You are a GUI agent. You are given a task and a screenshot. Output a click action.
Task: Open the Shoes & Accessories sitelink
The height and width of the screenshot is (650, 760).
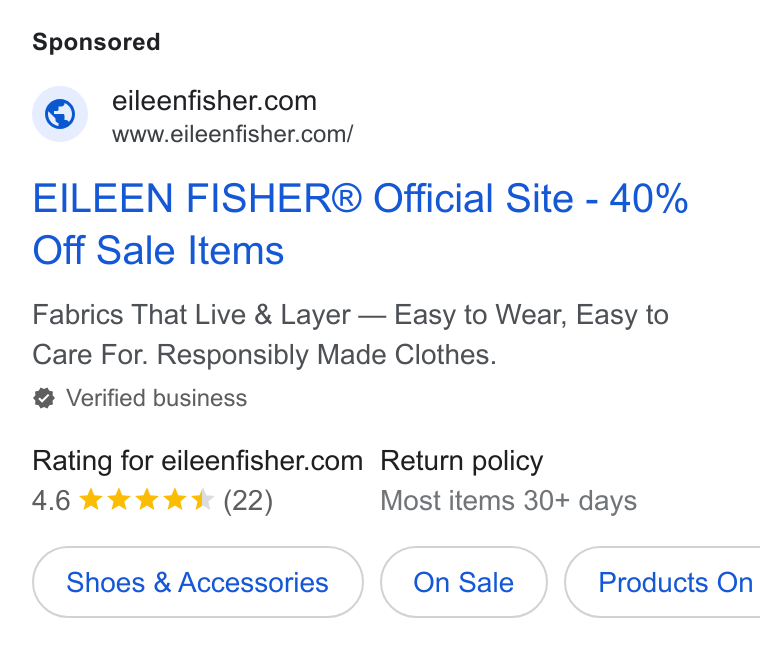(198, 582)
